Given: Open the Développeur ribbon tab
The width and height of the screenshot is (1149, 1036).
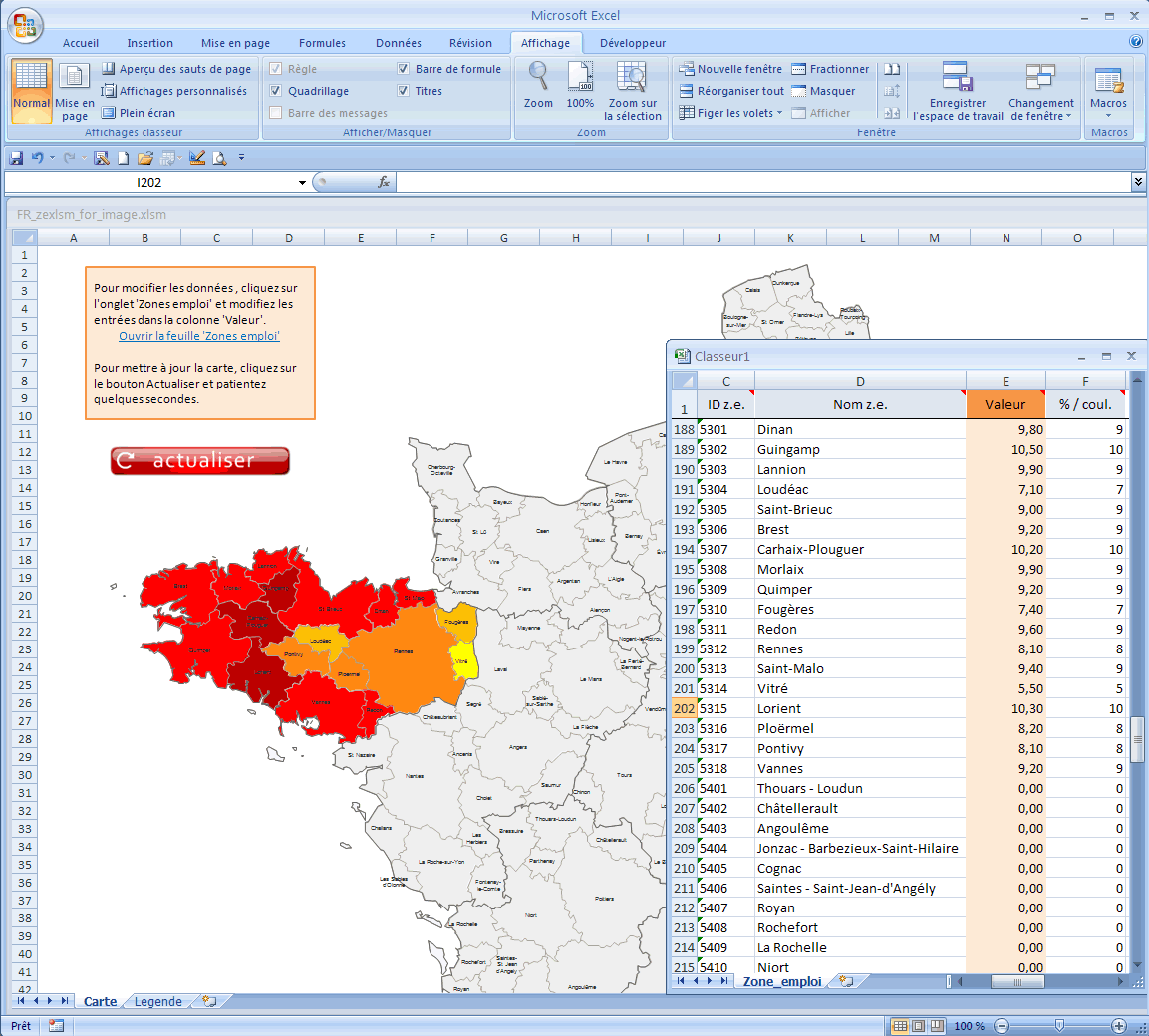Looking at the screenshot, I should tap(633, 43).
